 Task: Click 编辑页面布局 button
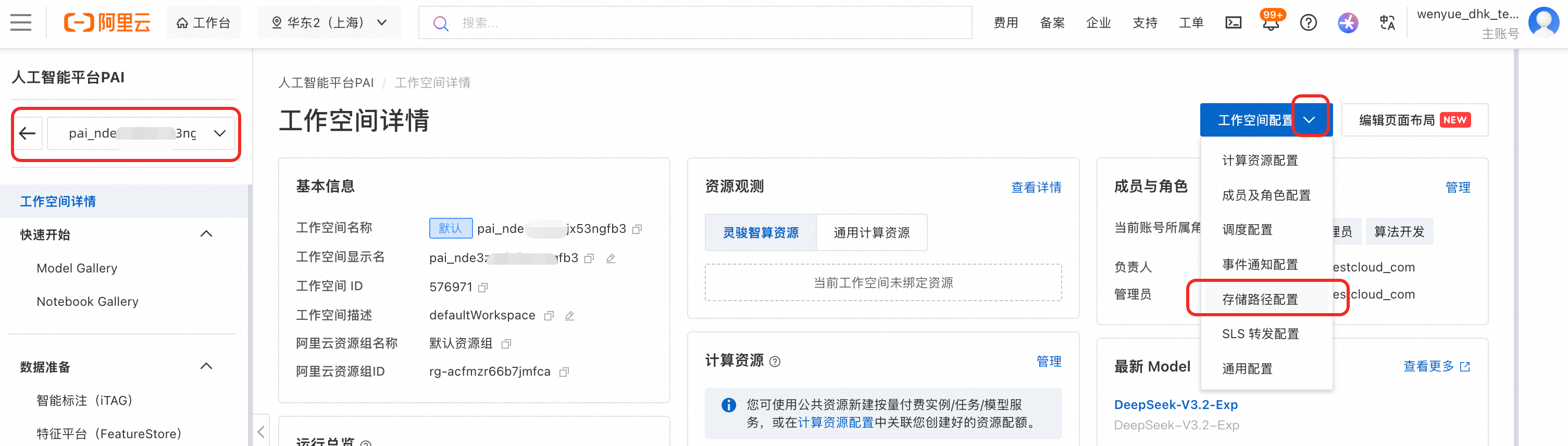[1414, 120]
